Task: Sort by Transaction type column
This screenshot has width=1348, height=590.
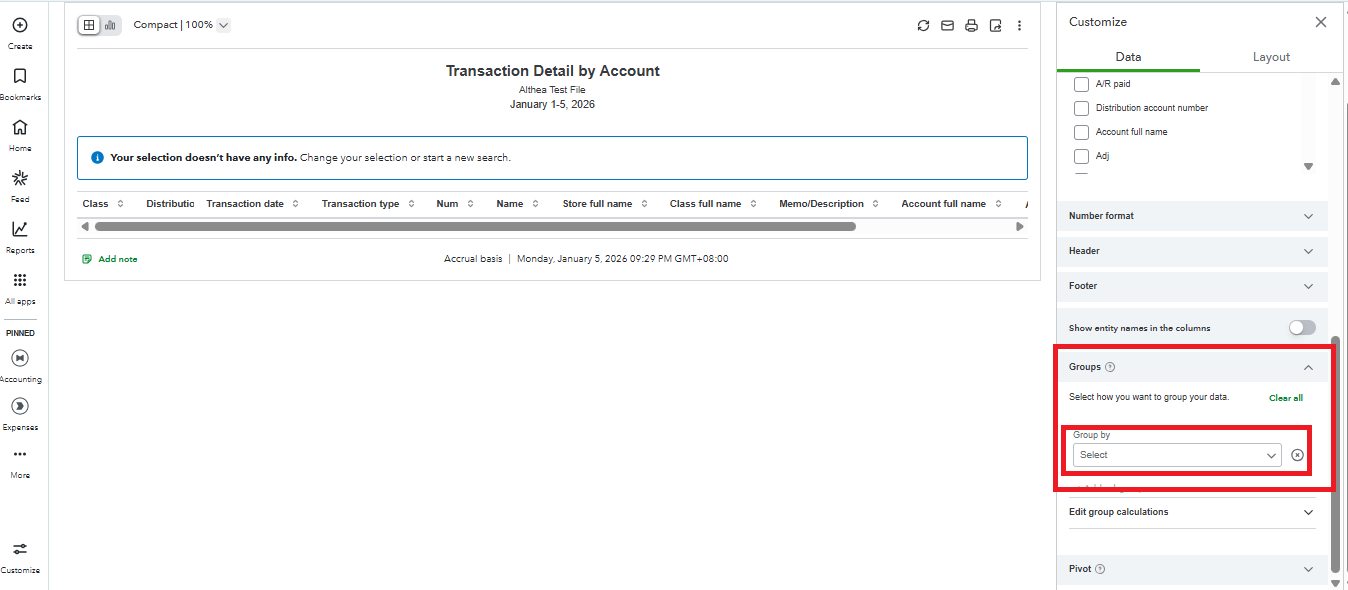Action: click(x=410, y=204)
